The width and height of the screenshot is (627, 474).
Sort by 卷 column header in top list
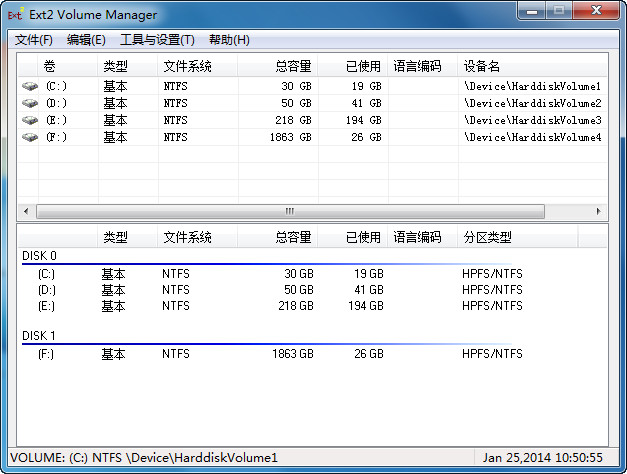tap(68, 66)
